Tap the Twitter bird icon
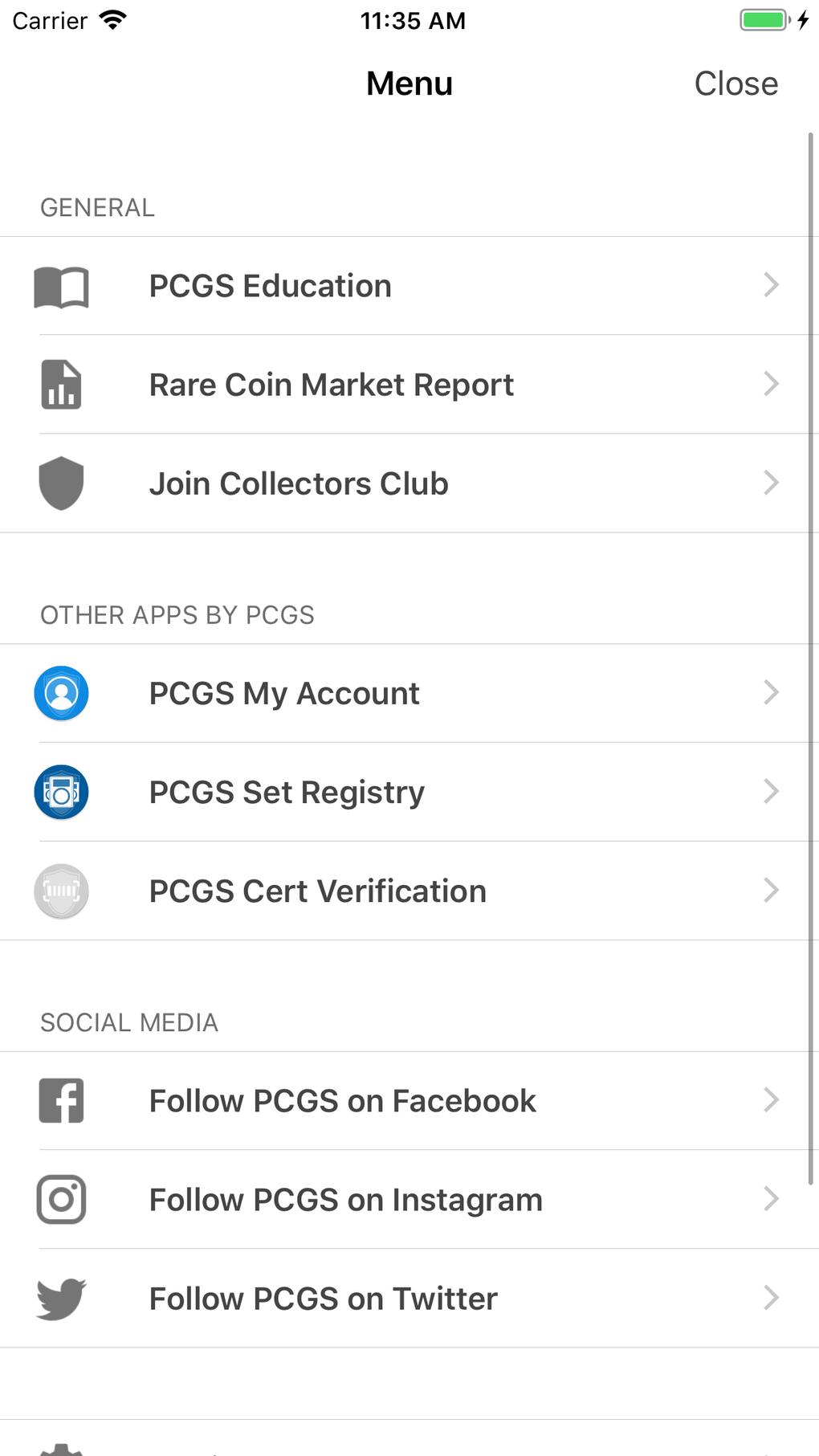The image size is (819, 1456). pos(61,1298)
